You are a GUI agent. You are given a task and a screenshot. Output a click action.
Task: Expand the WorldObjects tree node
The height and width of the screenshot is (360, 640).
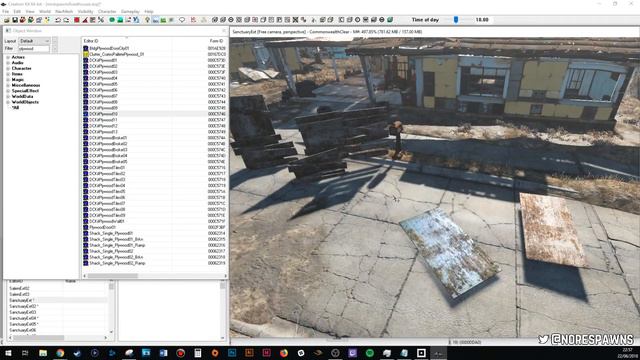tap(8, 102)
